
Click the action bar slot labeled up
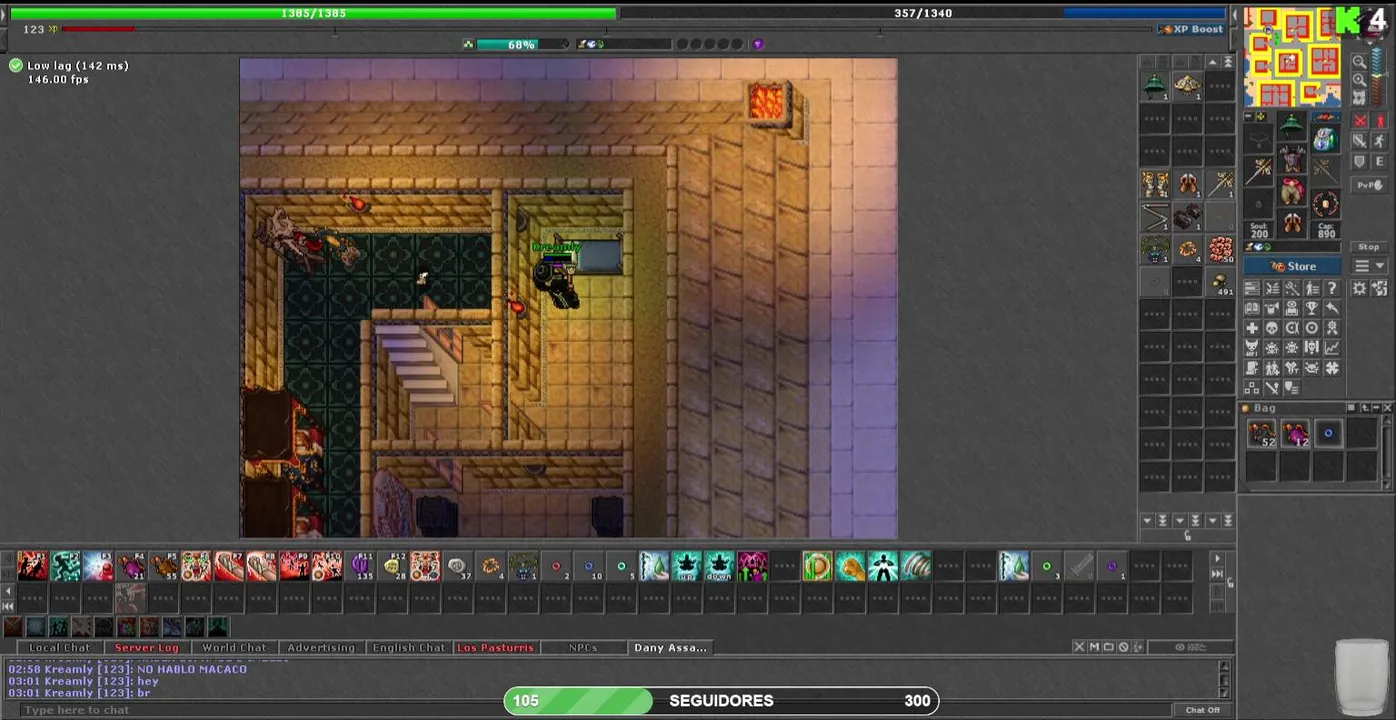click(687, 566)
